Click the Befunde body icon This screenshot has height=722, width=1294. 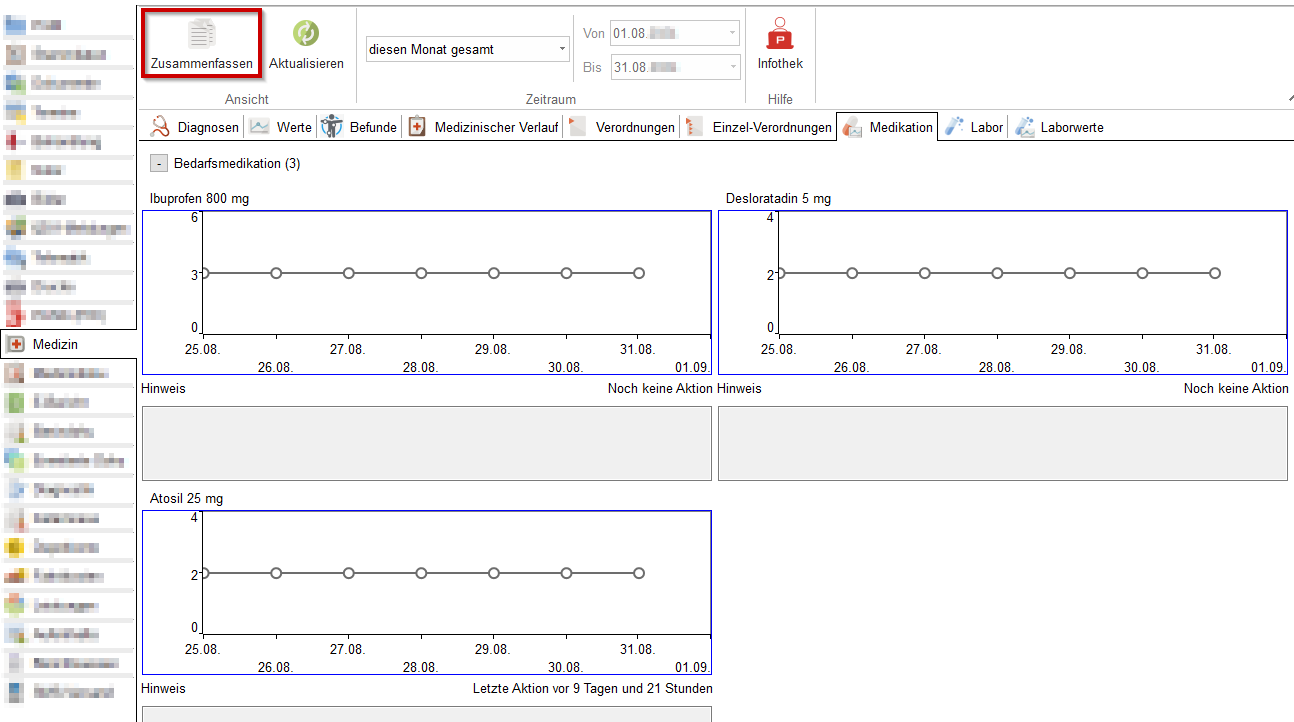coord(332,127)
